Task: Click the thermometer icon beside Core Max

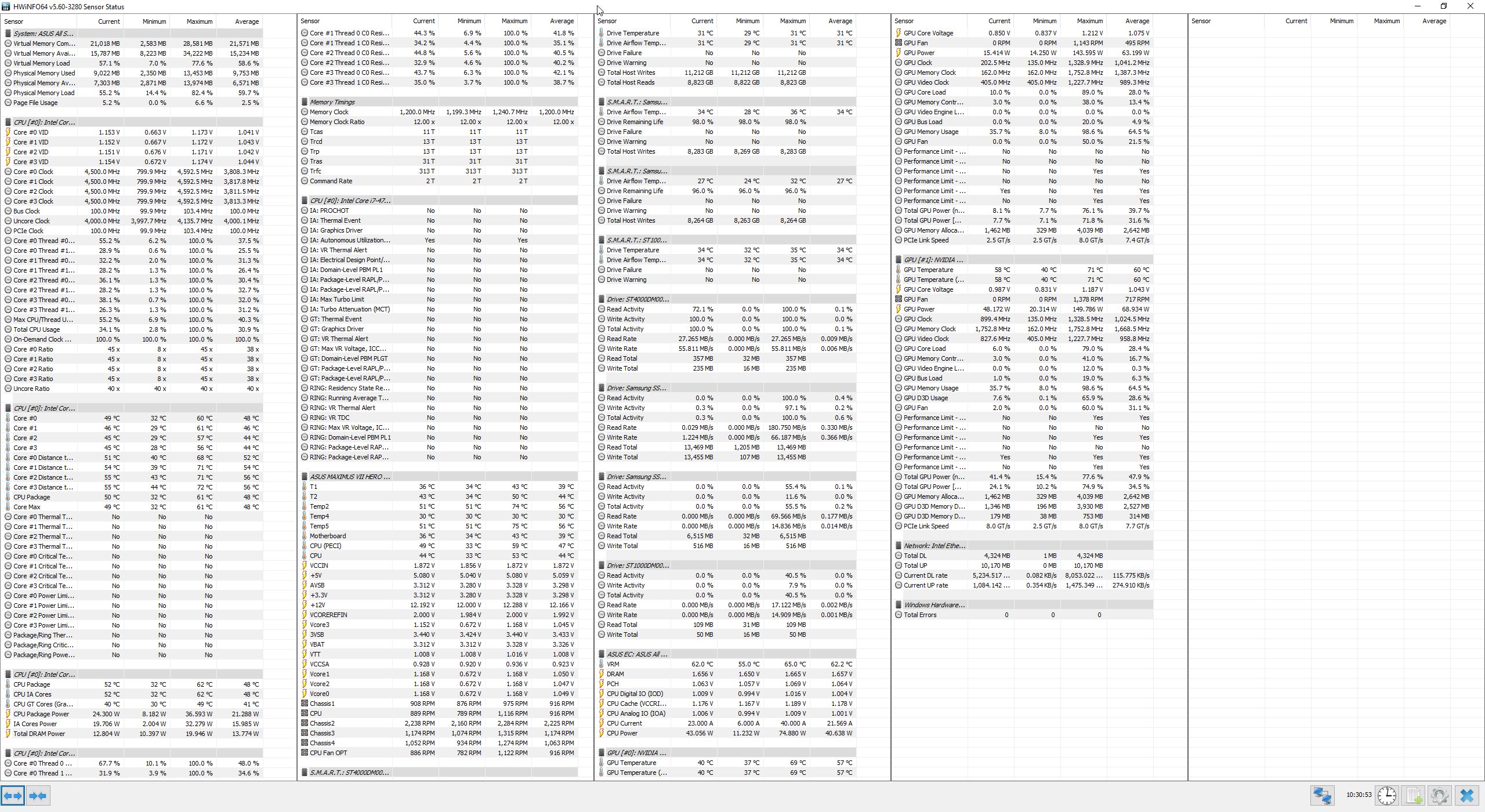Action: pos(8,507)
